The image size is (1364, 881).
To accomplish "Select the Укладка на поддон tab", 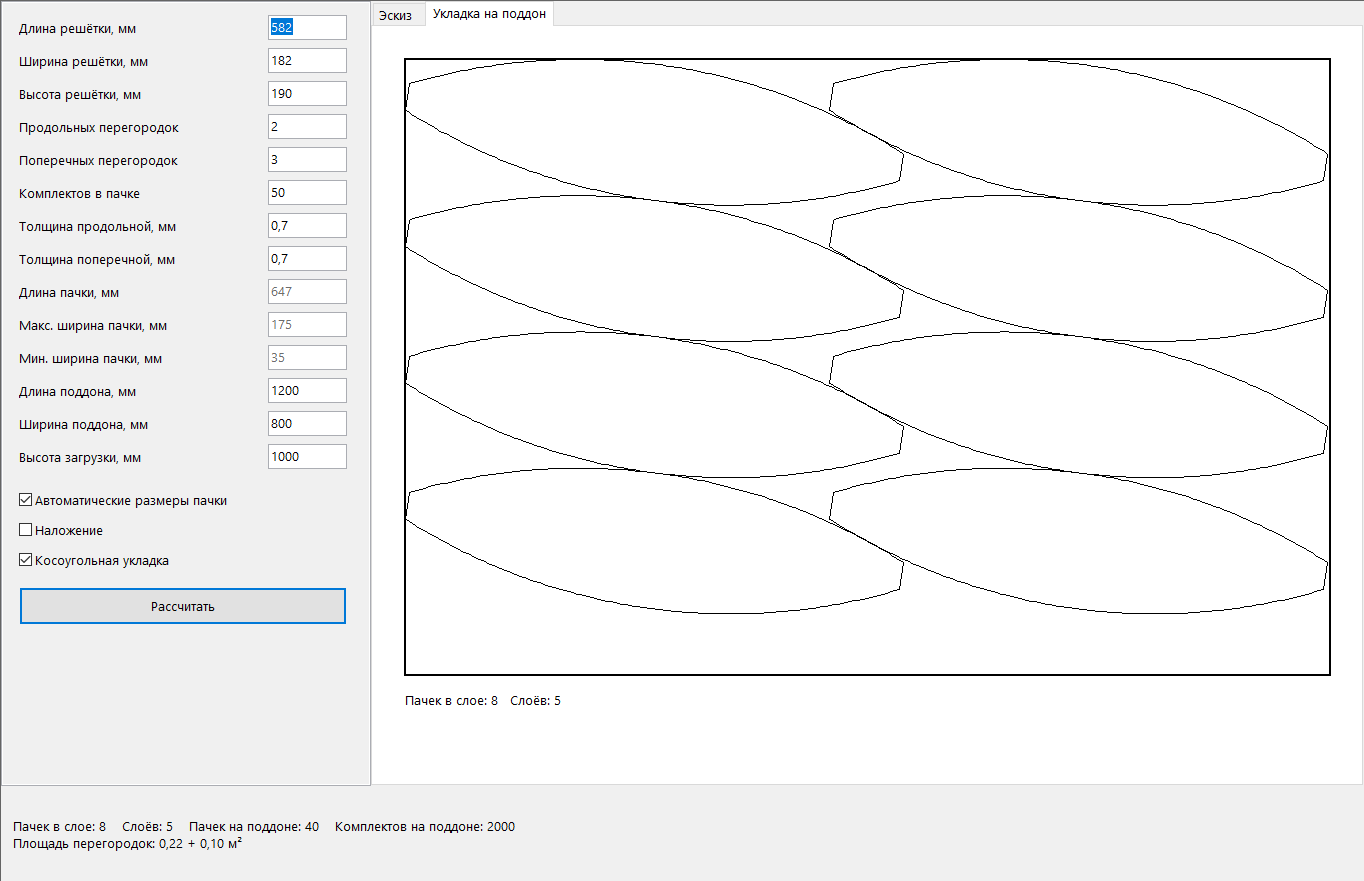I will pos(489,14).
